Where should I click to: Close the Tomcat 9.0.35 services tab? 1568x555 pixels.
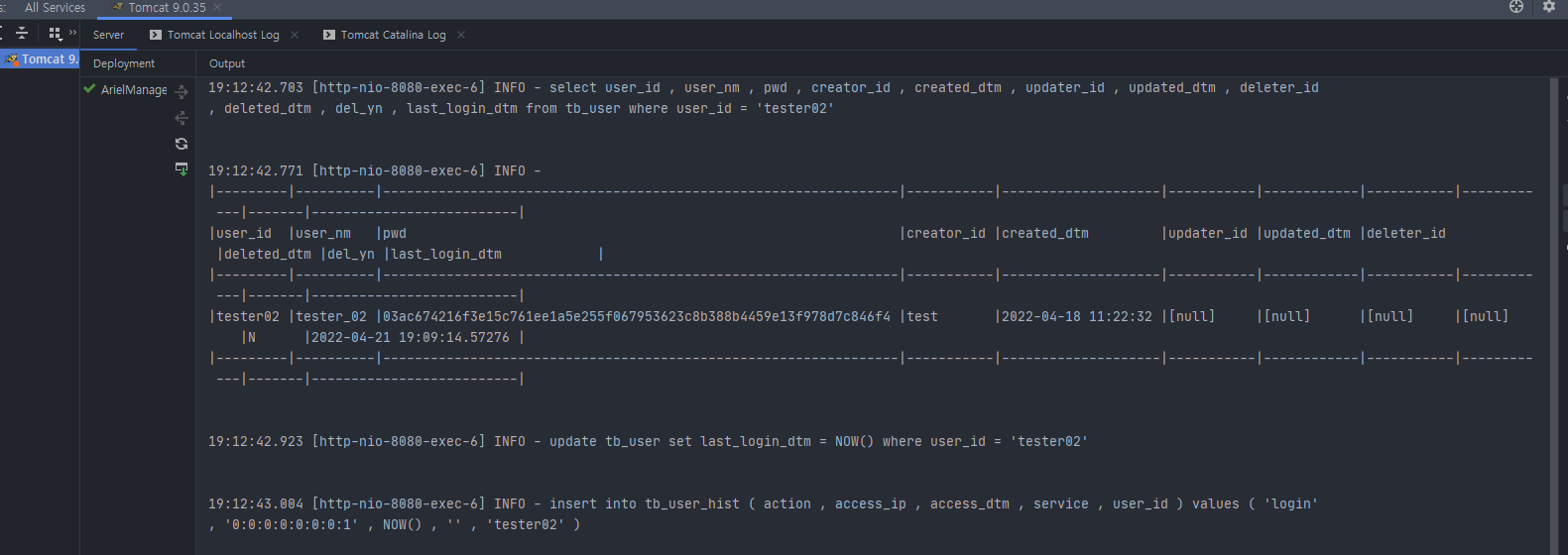pos(217,8)
